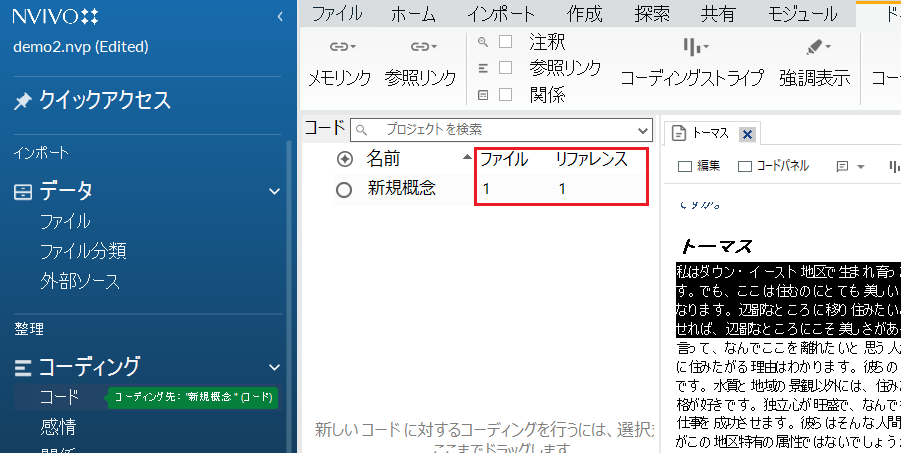Toggle the 参照リンク checkbox
The width and height of the screenshot is (901, 453).
(x=506, y=68)
